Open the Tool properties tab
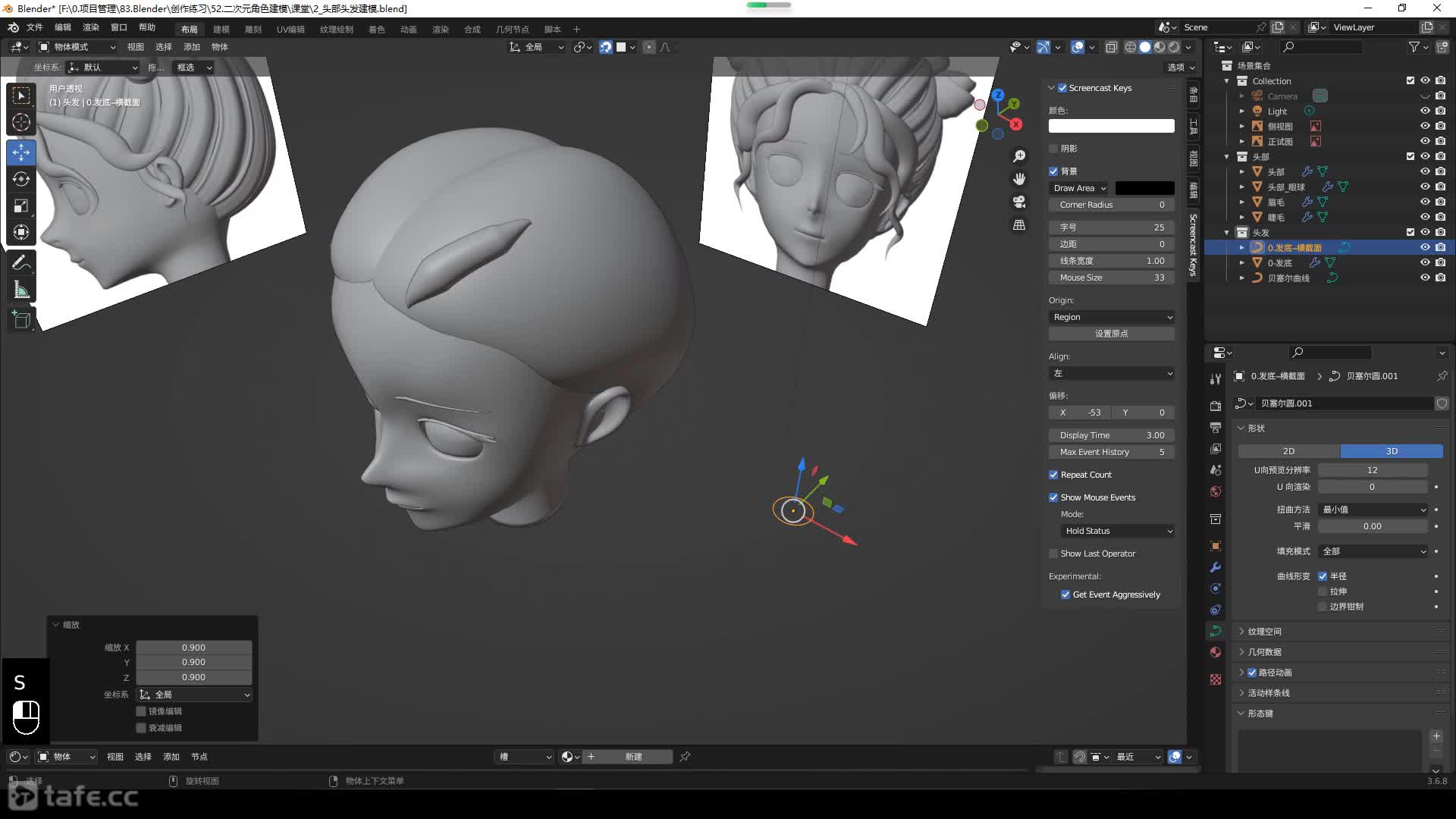Viewport: 1456px width, 819px height. point(1216,379)
